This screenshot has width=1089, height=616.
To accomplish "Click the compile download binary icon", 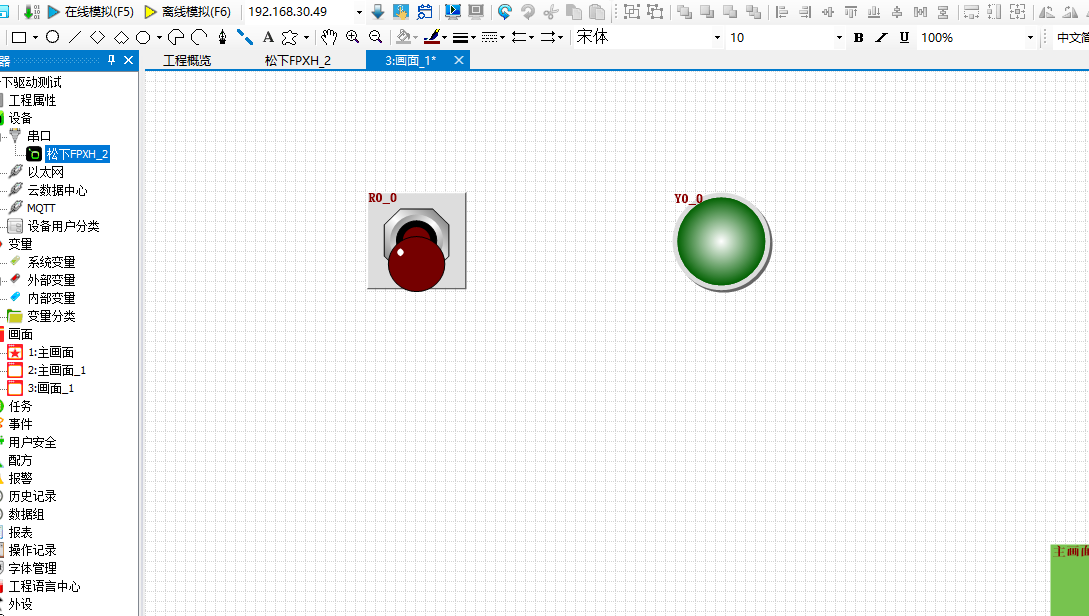I will (x=31, y=12).
